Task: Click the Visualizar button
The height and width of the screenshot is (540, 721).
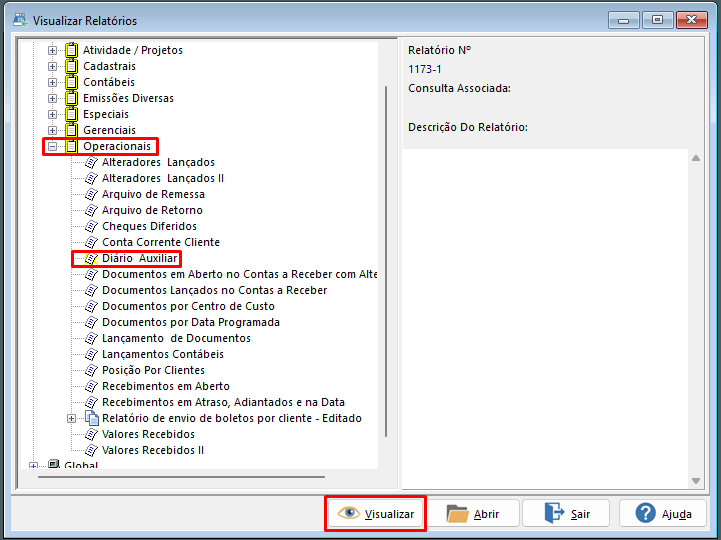Action: [376, 513]
